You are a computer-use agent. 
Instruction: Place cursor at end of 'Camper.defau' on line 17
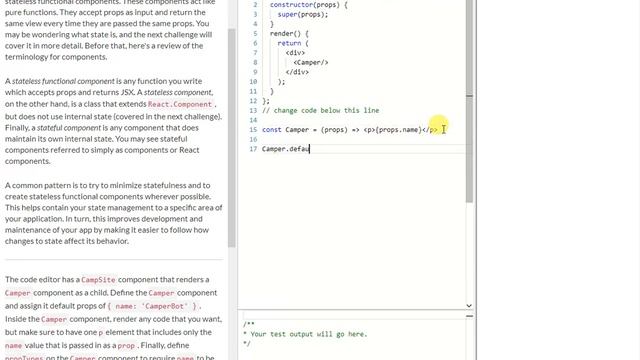coord(310,149)
